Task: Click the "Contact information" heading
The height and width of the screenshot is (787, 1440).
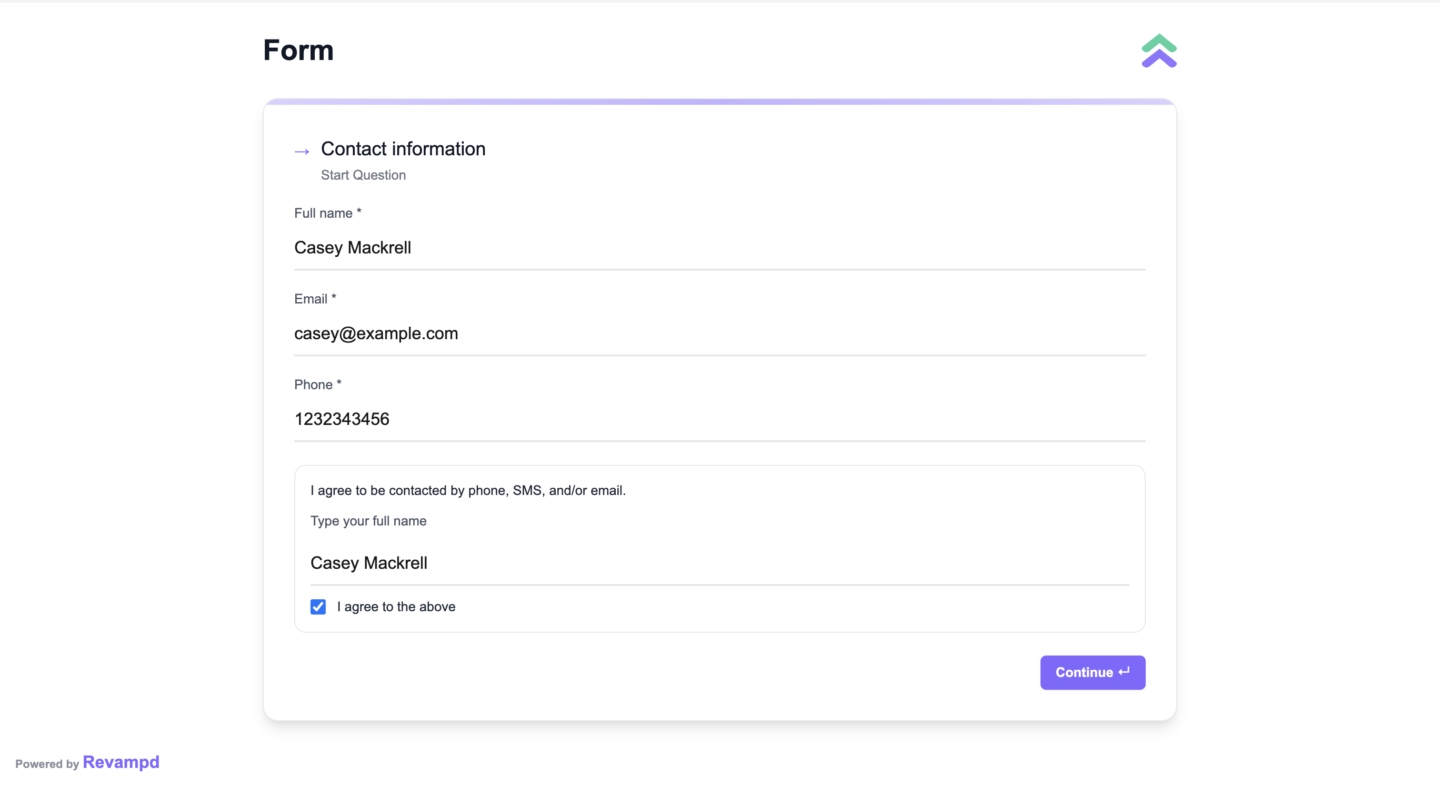Action: (x=403, y=149)
